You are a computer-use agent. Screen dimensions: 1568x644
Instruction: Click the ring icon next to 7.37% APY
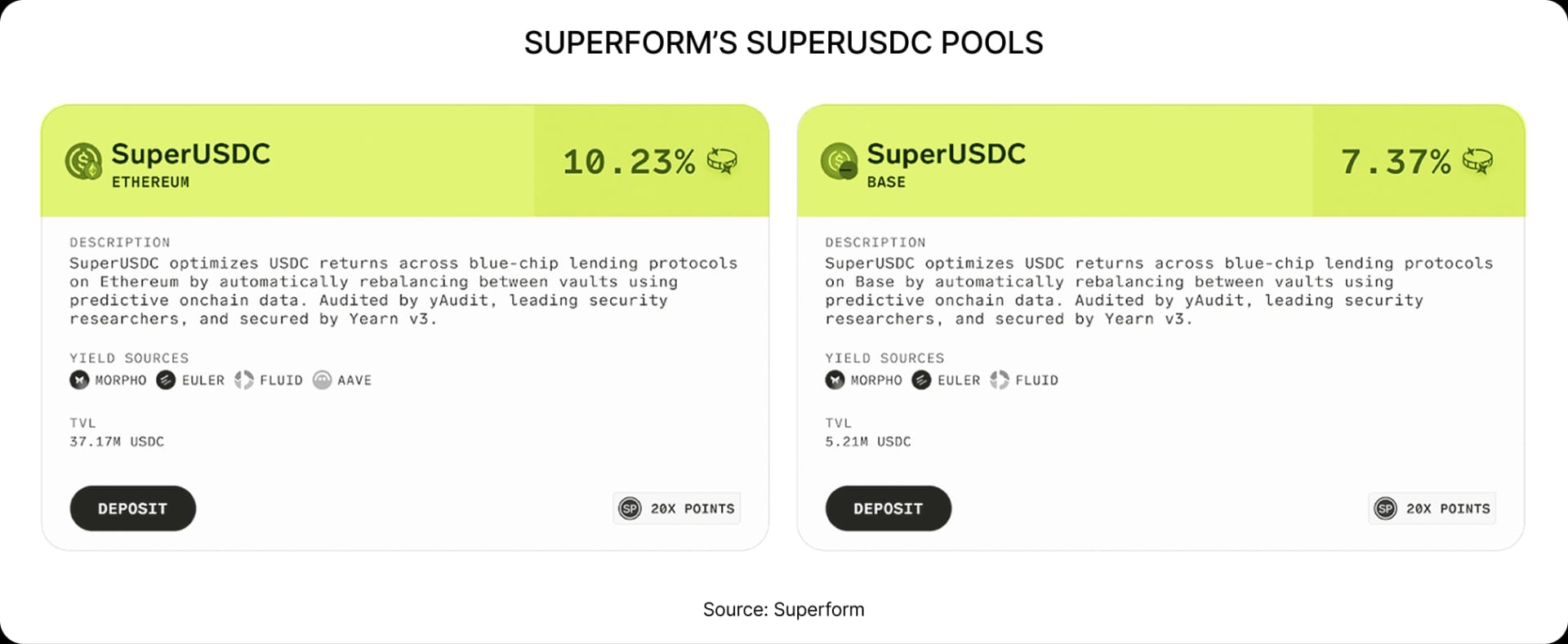[x=1477, y=162]
